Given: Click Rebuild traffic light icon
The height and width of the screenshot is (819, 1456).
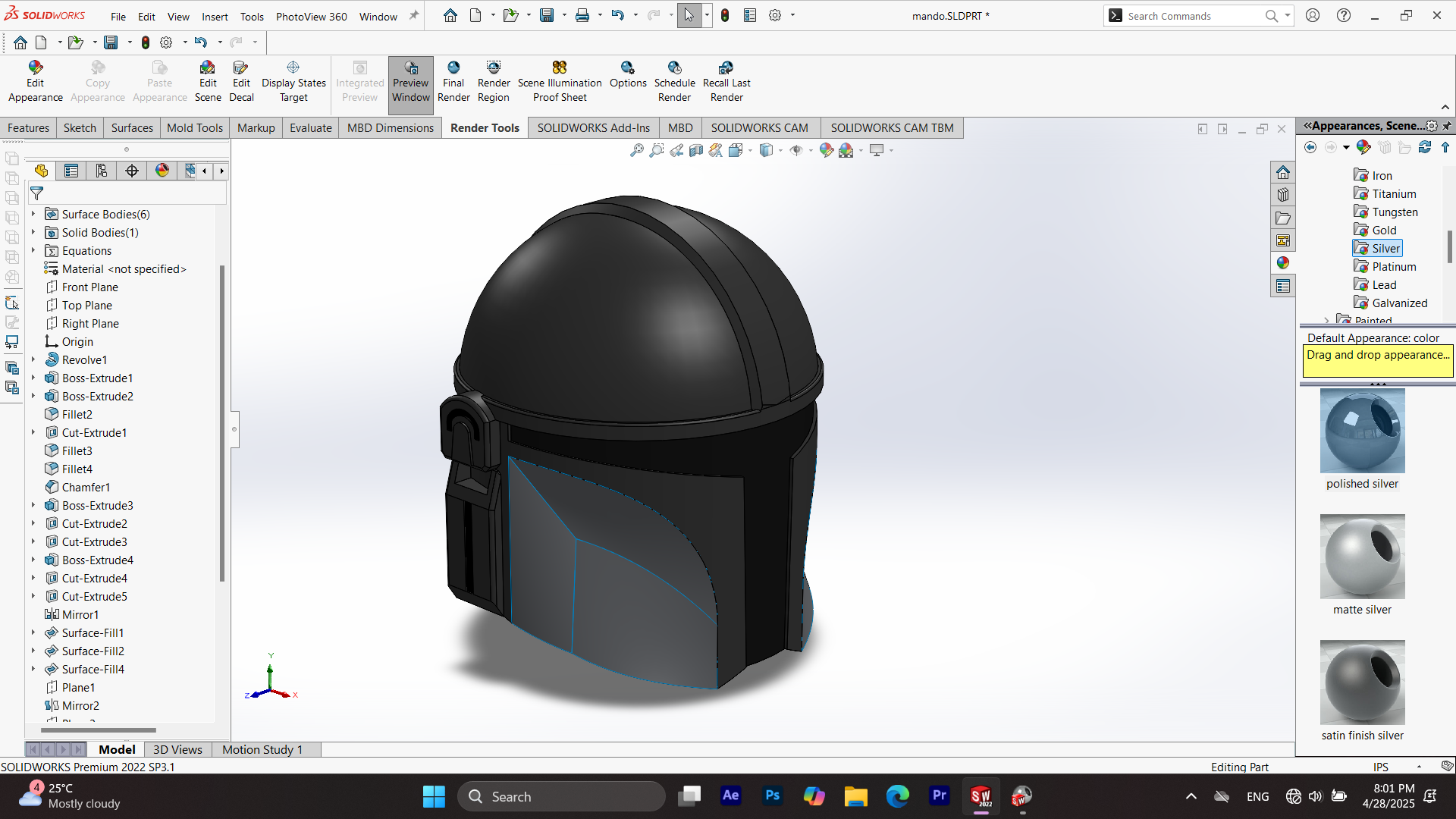Looking at the screenshot, I should (x=725, y=15).
